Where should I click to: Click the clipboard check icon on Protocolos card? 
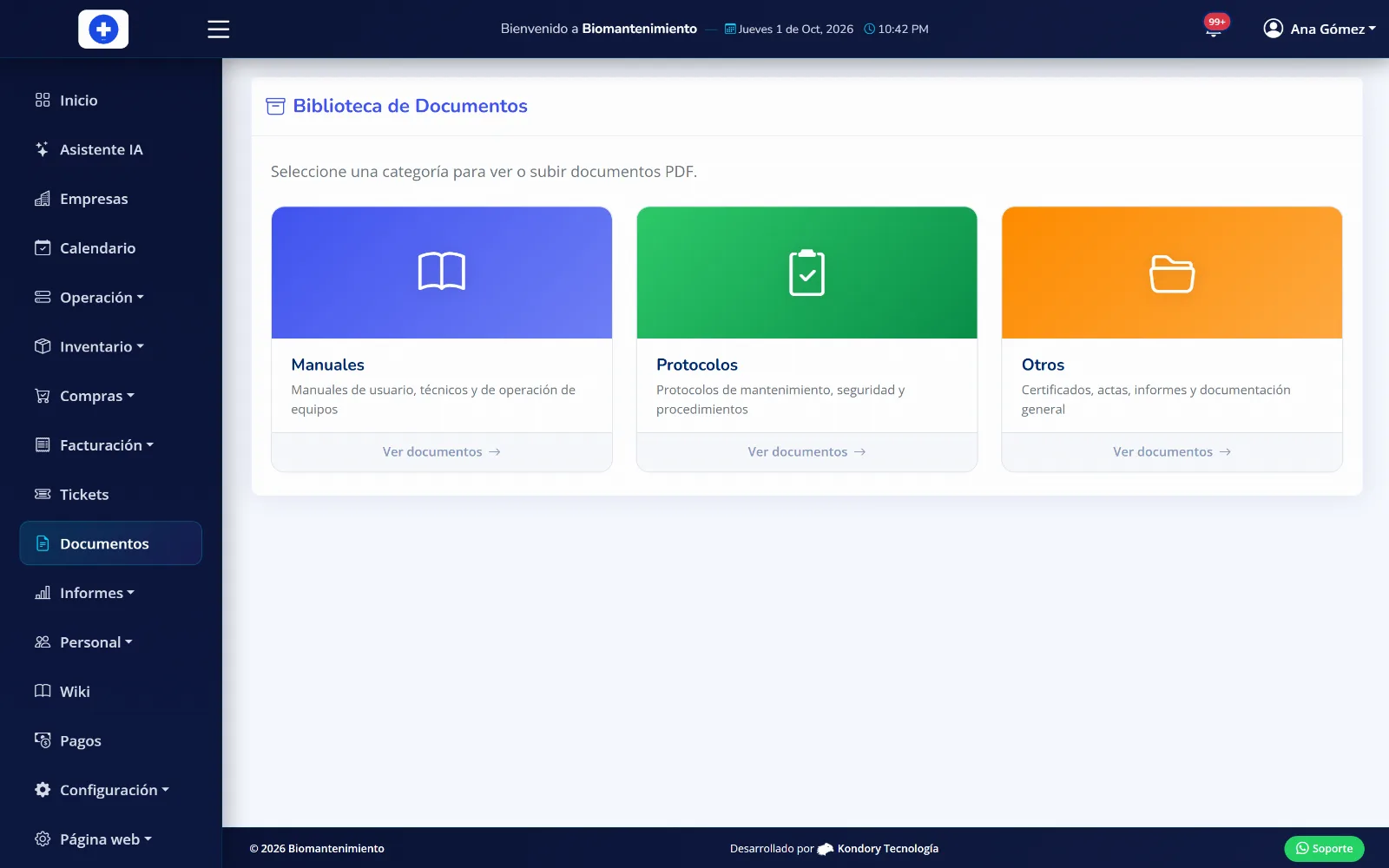[806, 273]
